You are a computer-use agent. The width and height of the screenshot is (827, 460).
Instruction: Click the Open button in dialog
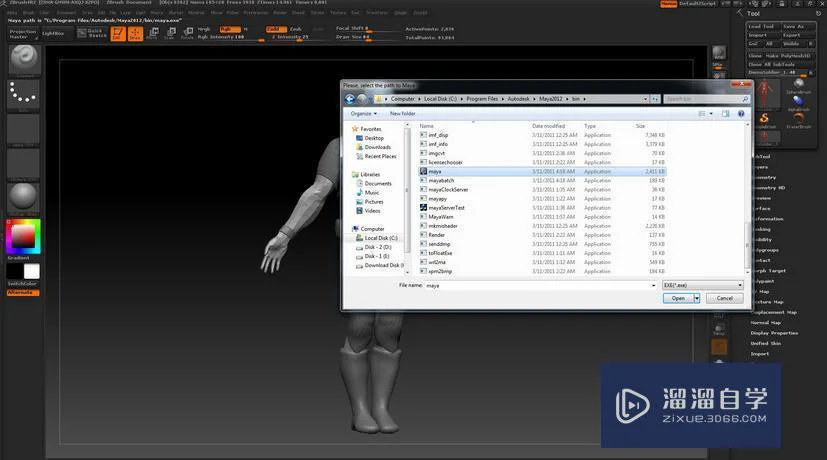point(678,298)
